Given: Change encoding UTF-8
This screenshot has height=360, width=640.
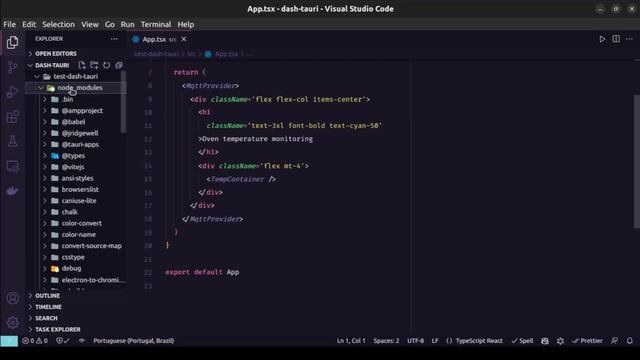Looking at the screenshot, I should [x=416, y=341].
